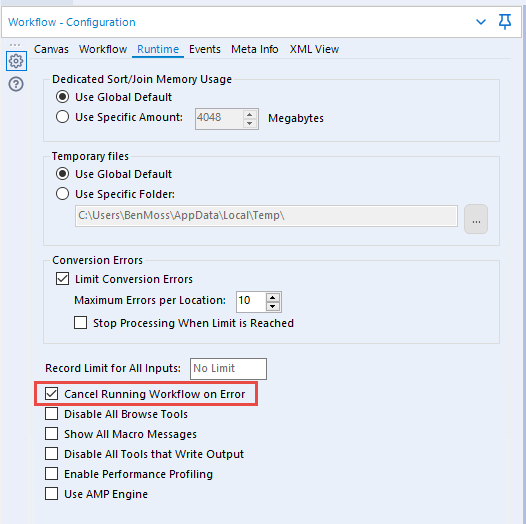Click the Record Limit for All Inputs field

pos(228,368)
